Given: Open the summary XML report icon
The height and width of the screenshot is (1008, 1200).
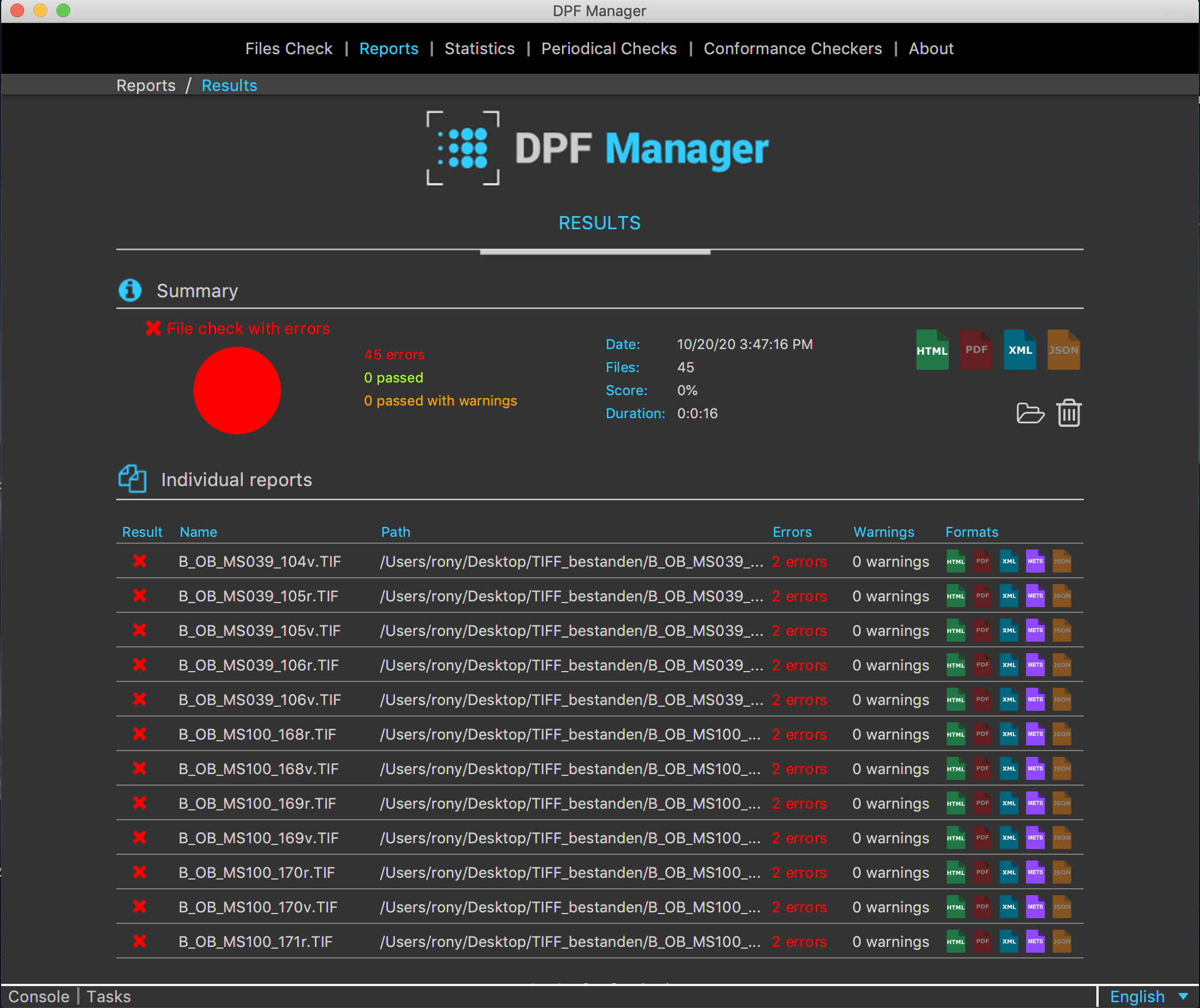Looking at the screenshot, I should (x=1019, y=350).
